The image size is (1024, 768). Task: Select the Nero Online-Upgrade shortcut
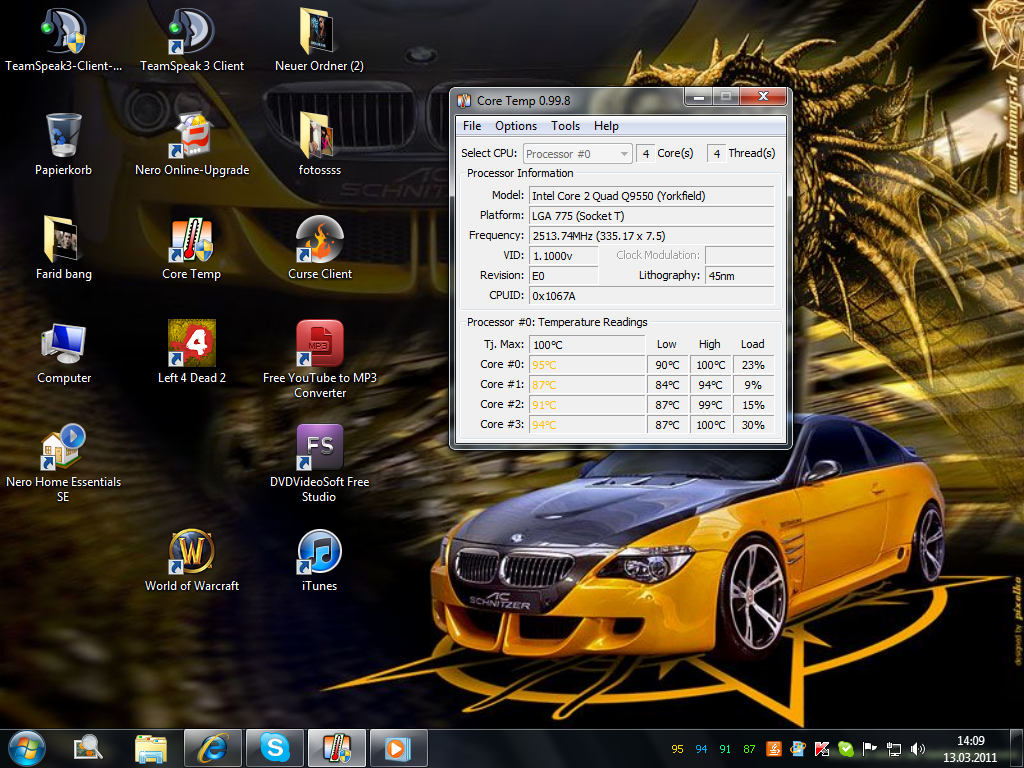point(192,144)
